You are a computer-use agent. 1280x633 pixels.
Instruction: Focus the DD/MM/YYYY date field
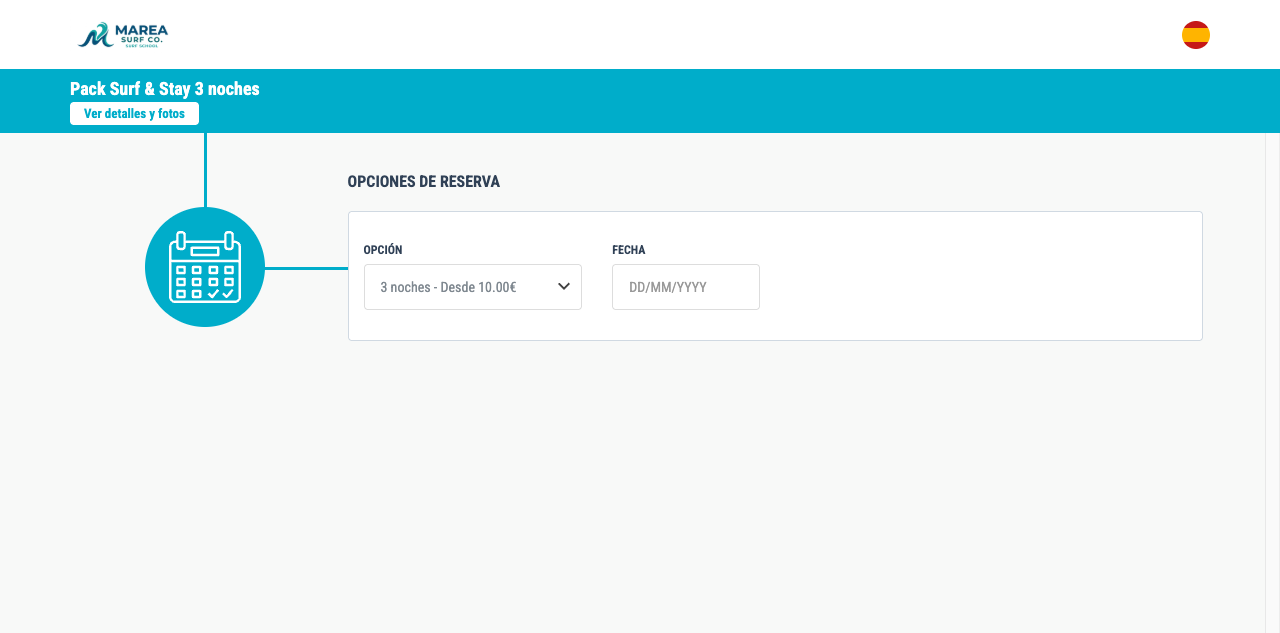coord(686,287)
